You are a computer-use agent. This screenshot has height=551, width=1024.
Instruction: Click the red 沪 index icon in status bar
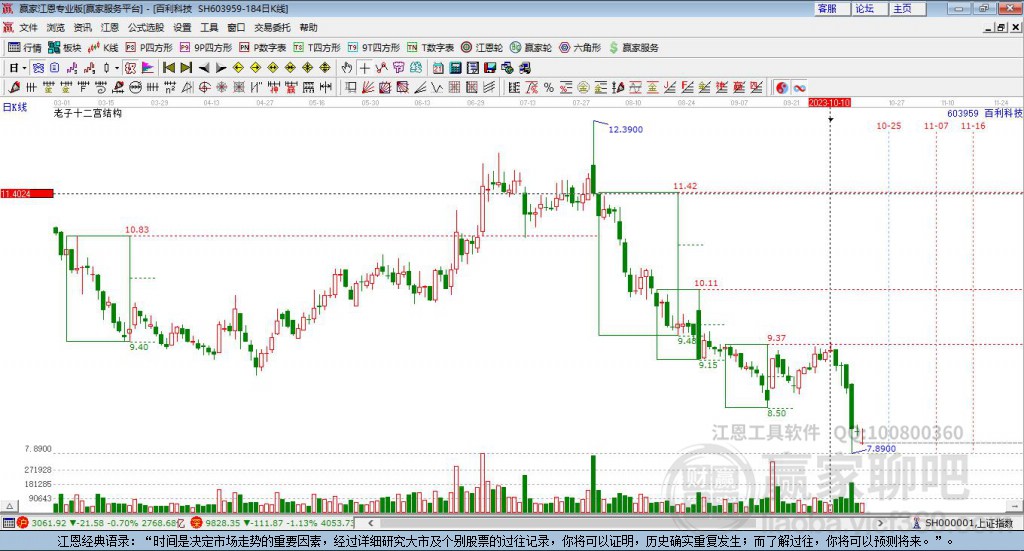23,523
